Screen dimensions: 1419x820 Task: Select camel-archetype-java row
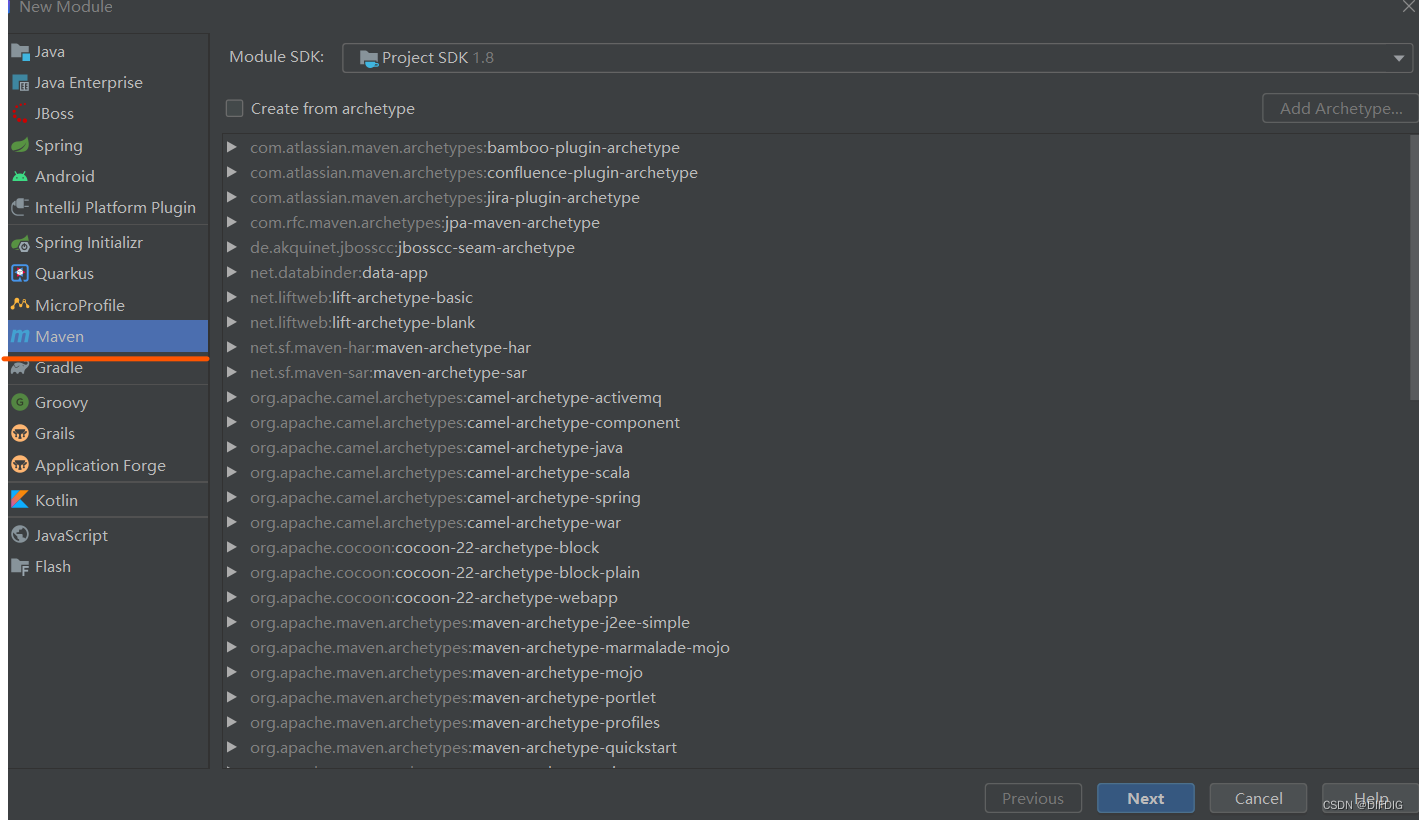pyautogui.click(x=816, y=447)
